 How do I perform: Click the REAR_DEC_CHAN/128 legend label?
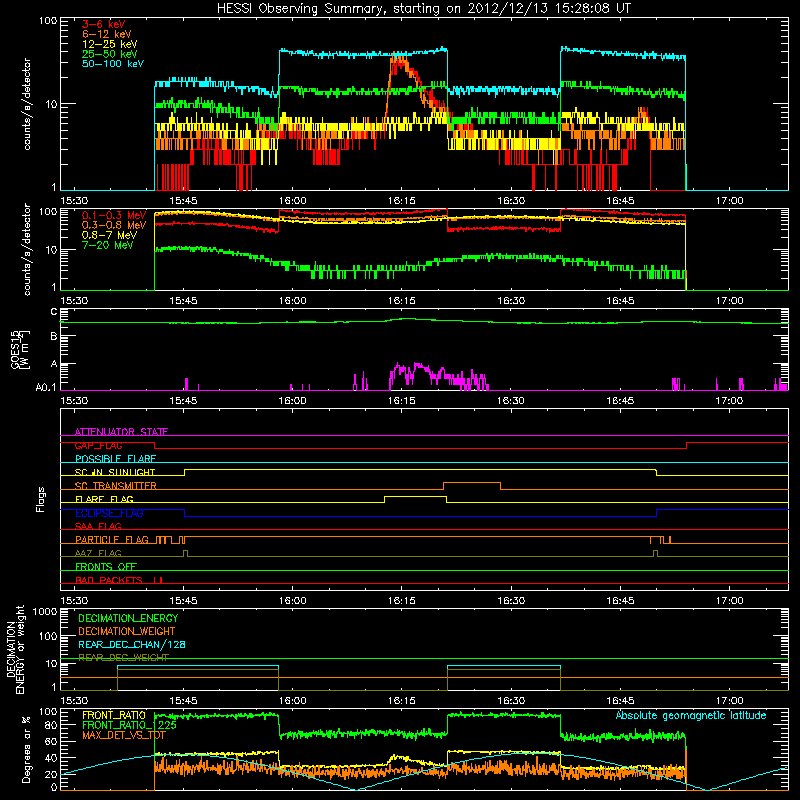point(132,644)
